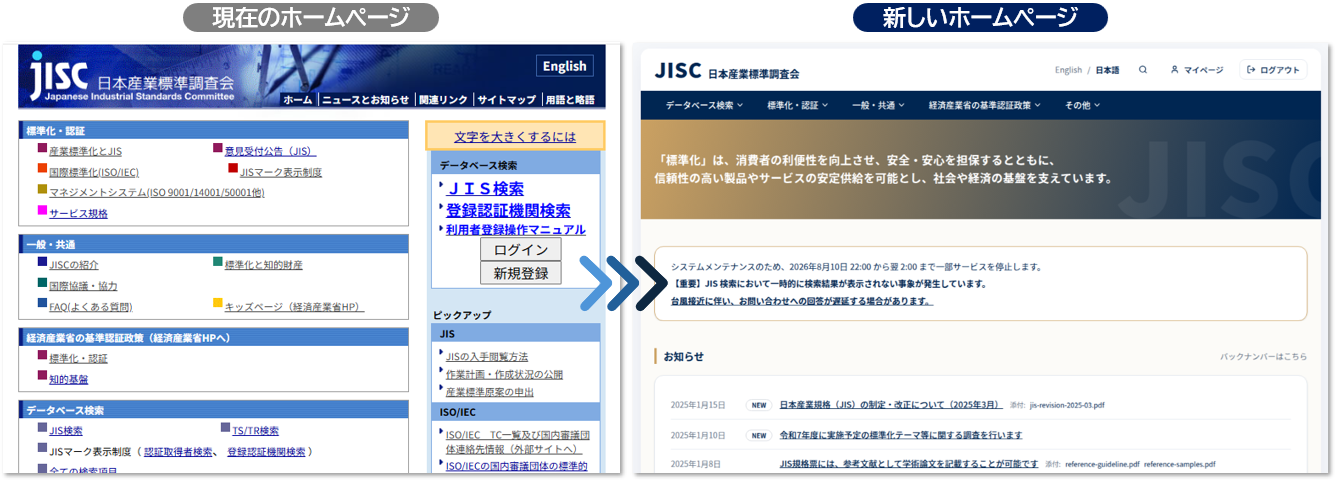Screen dimensions: 1340x485
Task: Open the search magnifier icon on new homepage
Action: tap(1143, 70)
